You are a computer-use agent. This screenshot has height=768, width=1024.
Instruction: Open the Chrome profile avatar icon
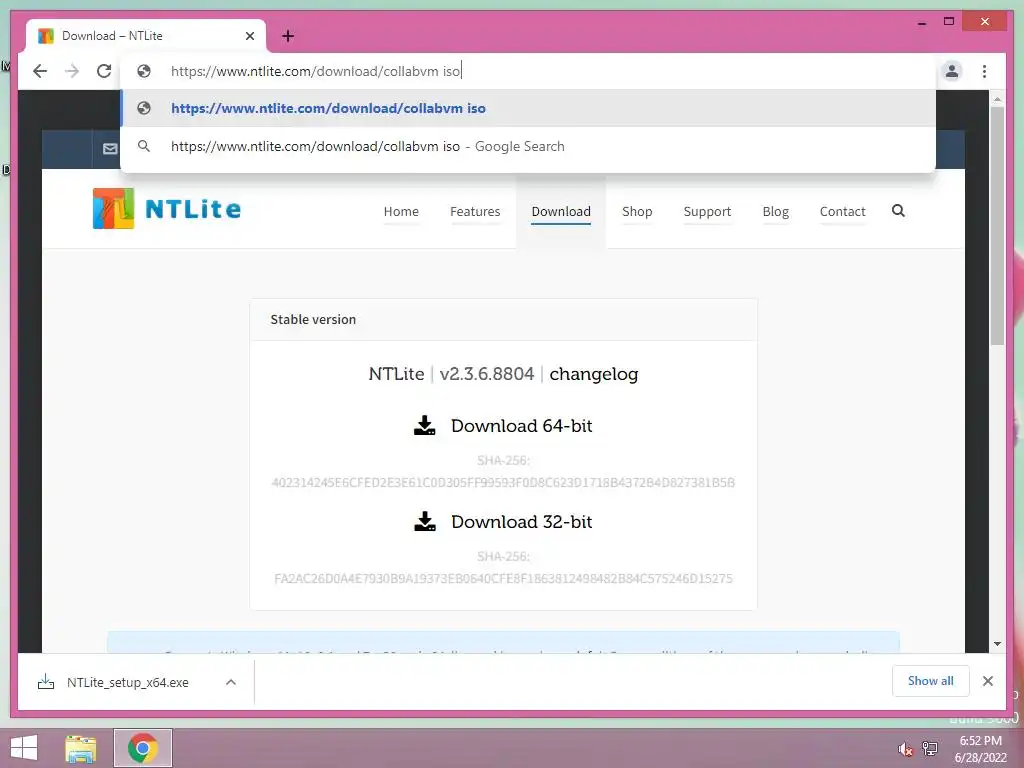point(952,71)
